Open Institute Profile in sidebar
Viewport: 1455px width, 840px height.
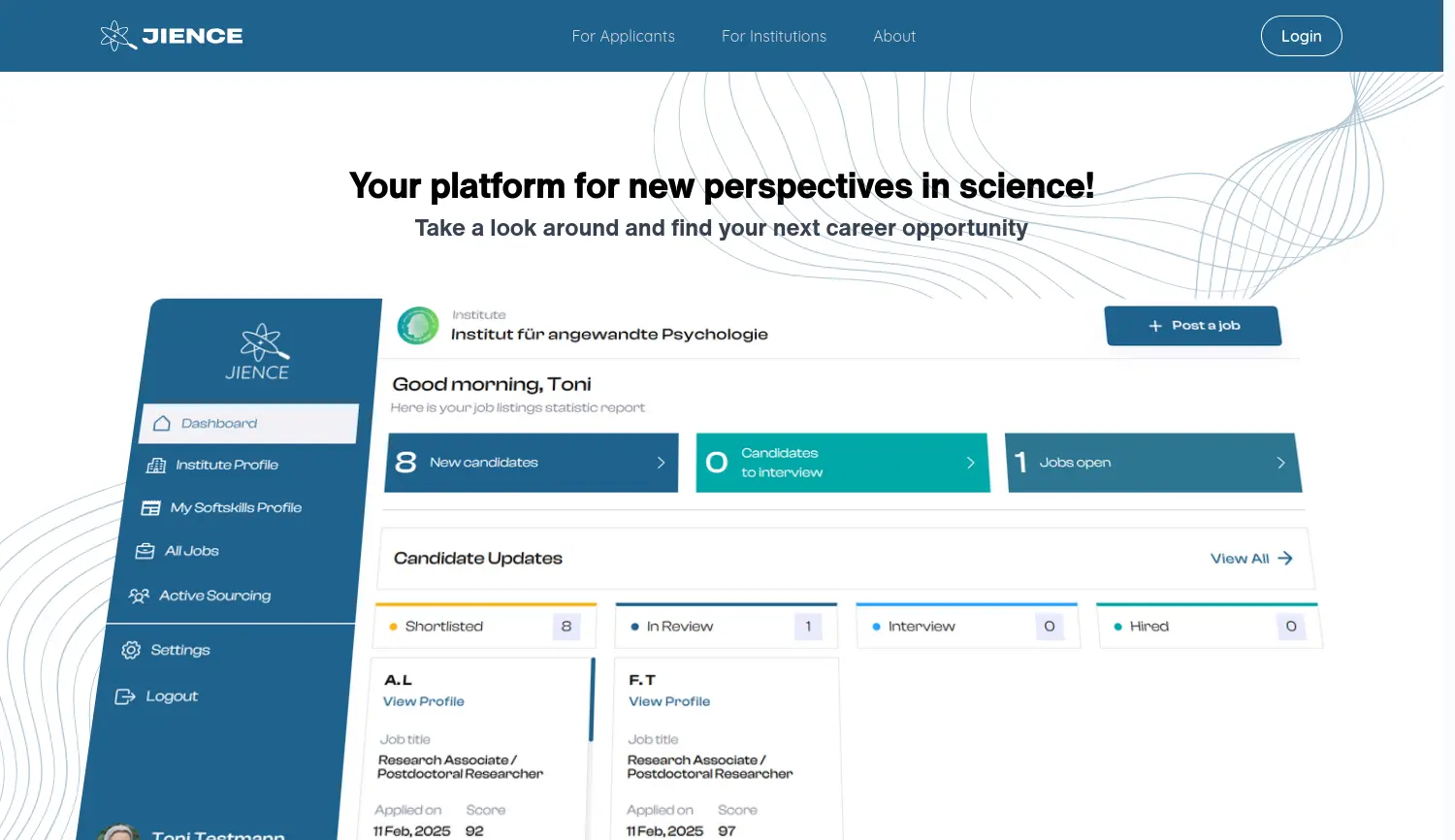(227, 466)
